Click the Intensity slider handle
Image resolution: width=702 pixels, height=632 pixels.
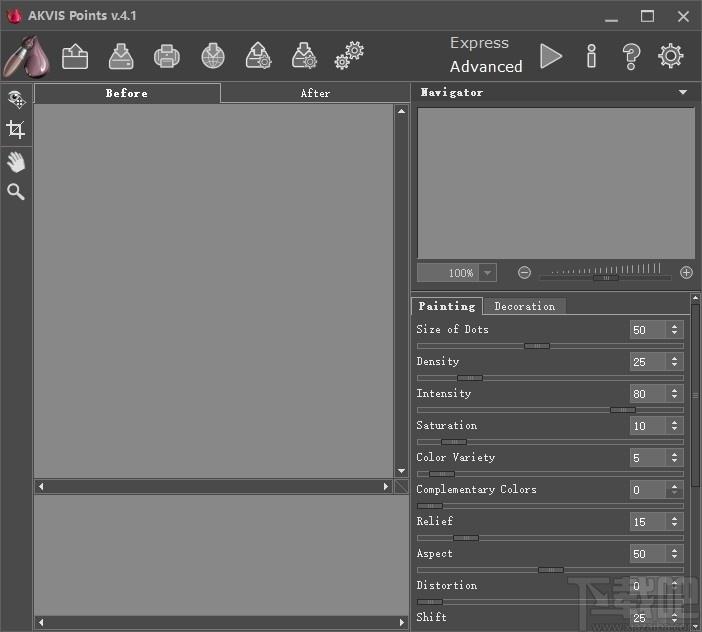[622, 410]
